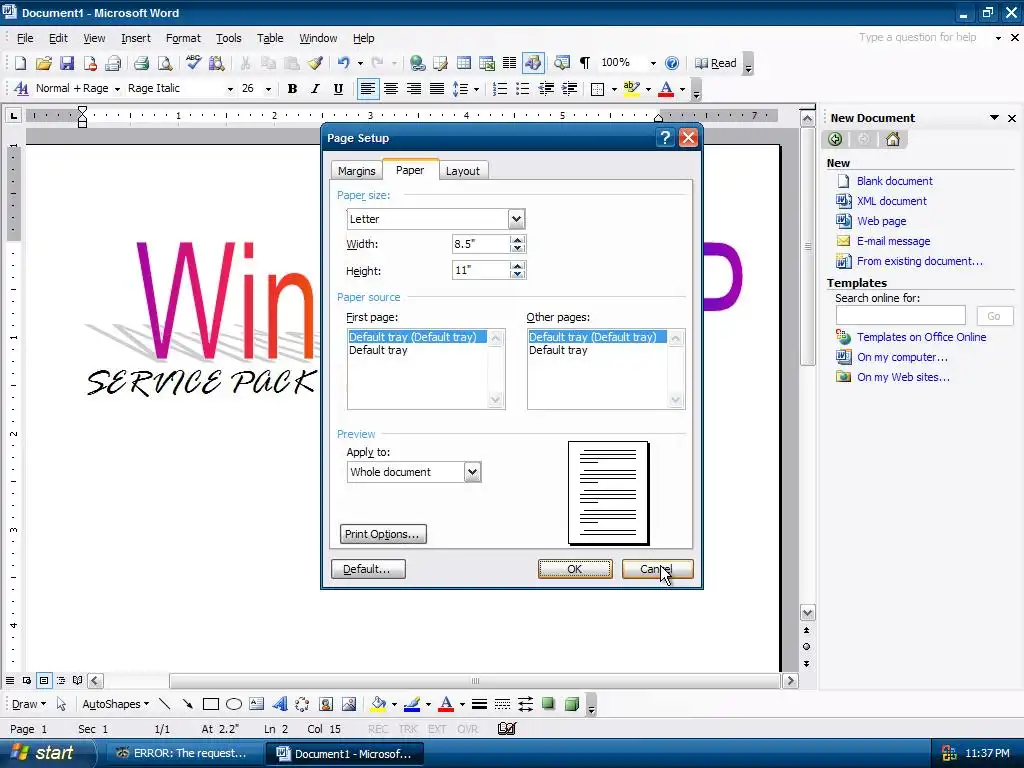1024x768 pixels.
Task: Click the Undo arrow icon
Action: (344, 63)
